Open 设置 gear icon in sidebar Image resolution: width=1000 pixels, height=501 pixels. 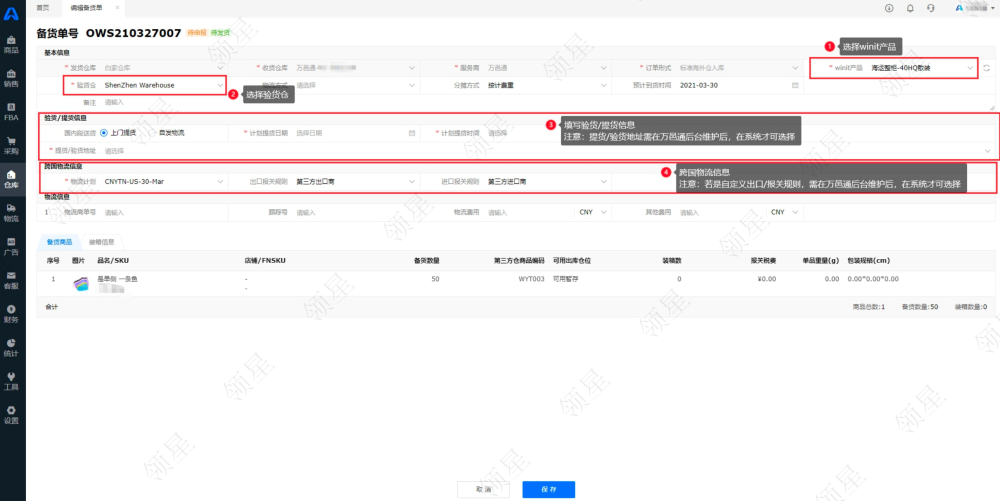point(11,415)
